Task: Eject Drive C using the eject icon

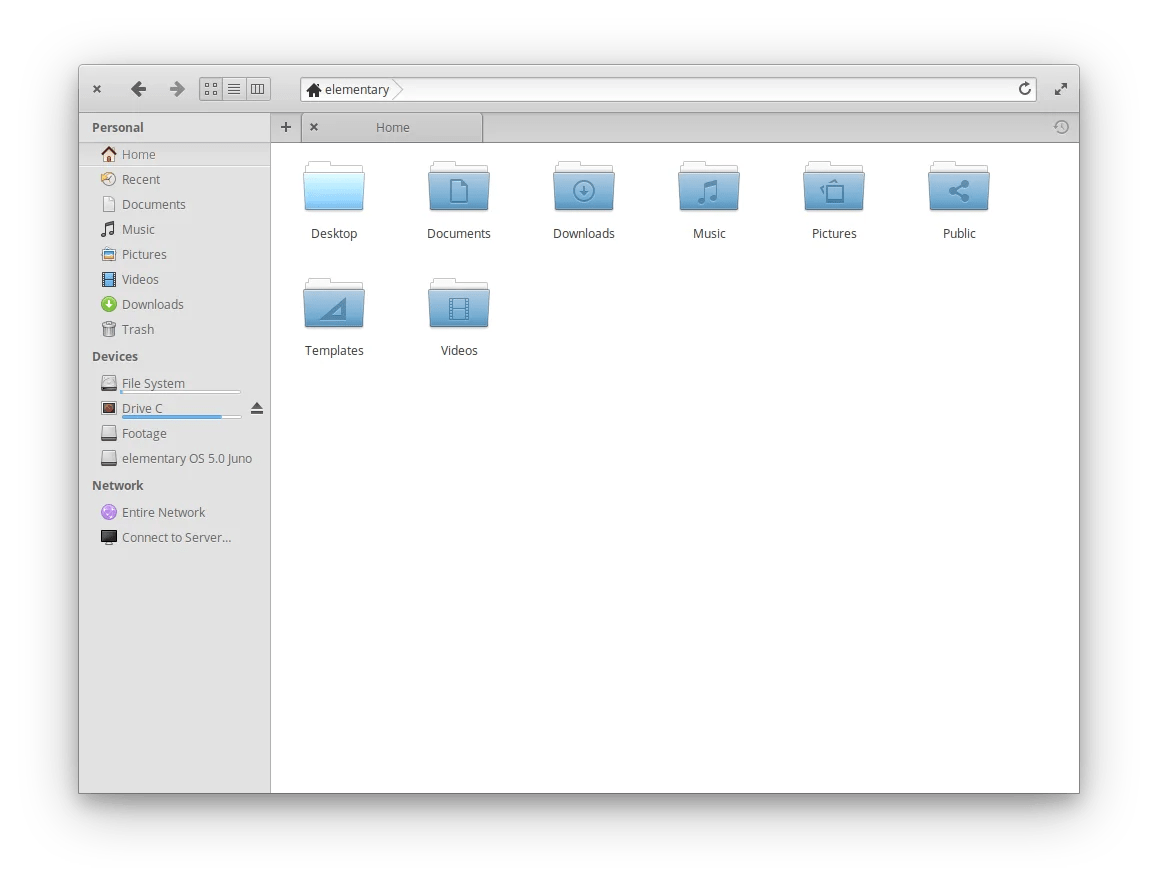Action: (x=257, y=407)
